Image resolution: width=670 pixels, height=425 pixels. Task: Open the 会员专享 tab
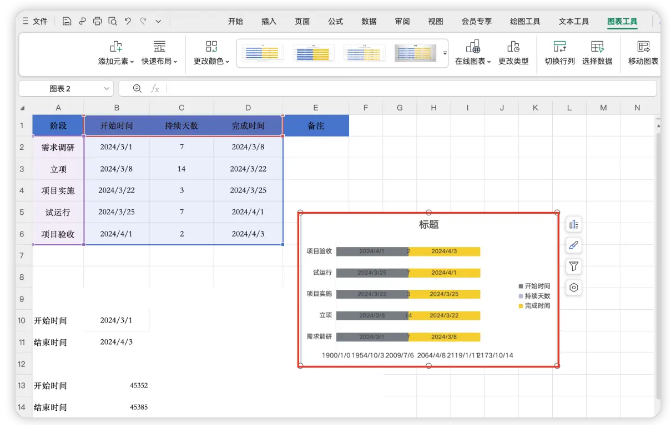point(476,21)
